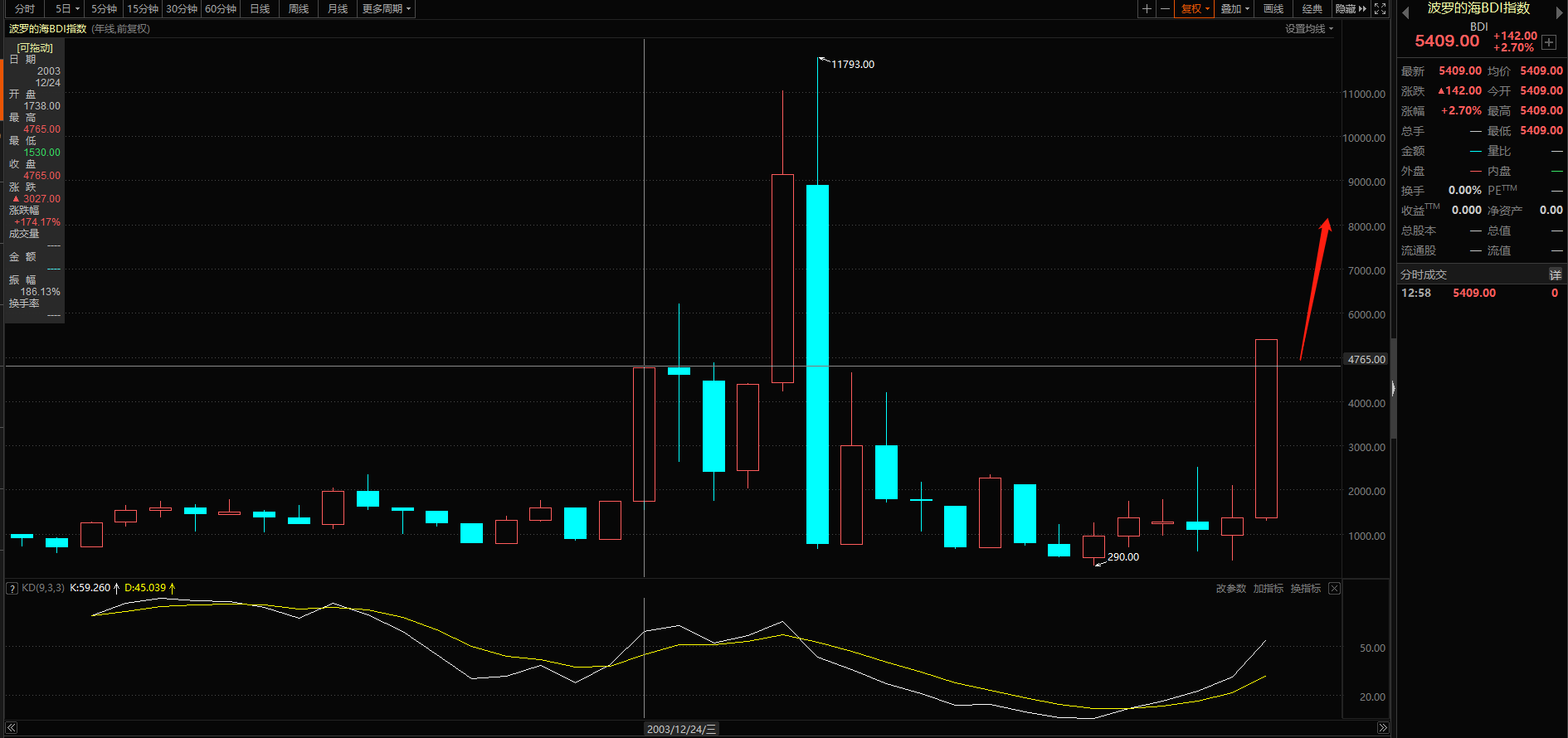This screenshot has height=738, width=1568.
Task: Close the KD indicator panel
Action: tap(1334, 589)
